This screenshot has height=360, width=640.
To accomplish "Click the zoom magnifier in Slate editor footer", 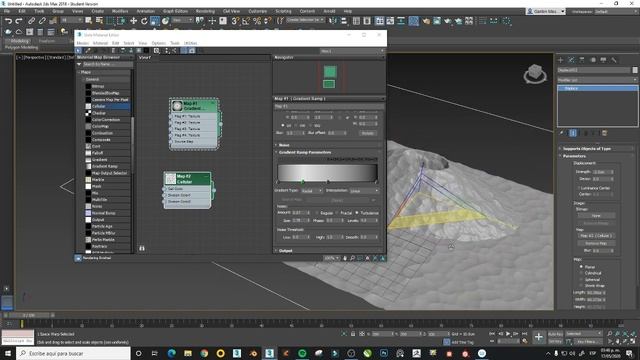I will click(x=352, y=258).
